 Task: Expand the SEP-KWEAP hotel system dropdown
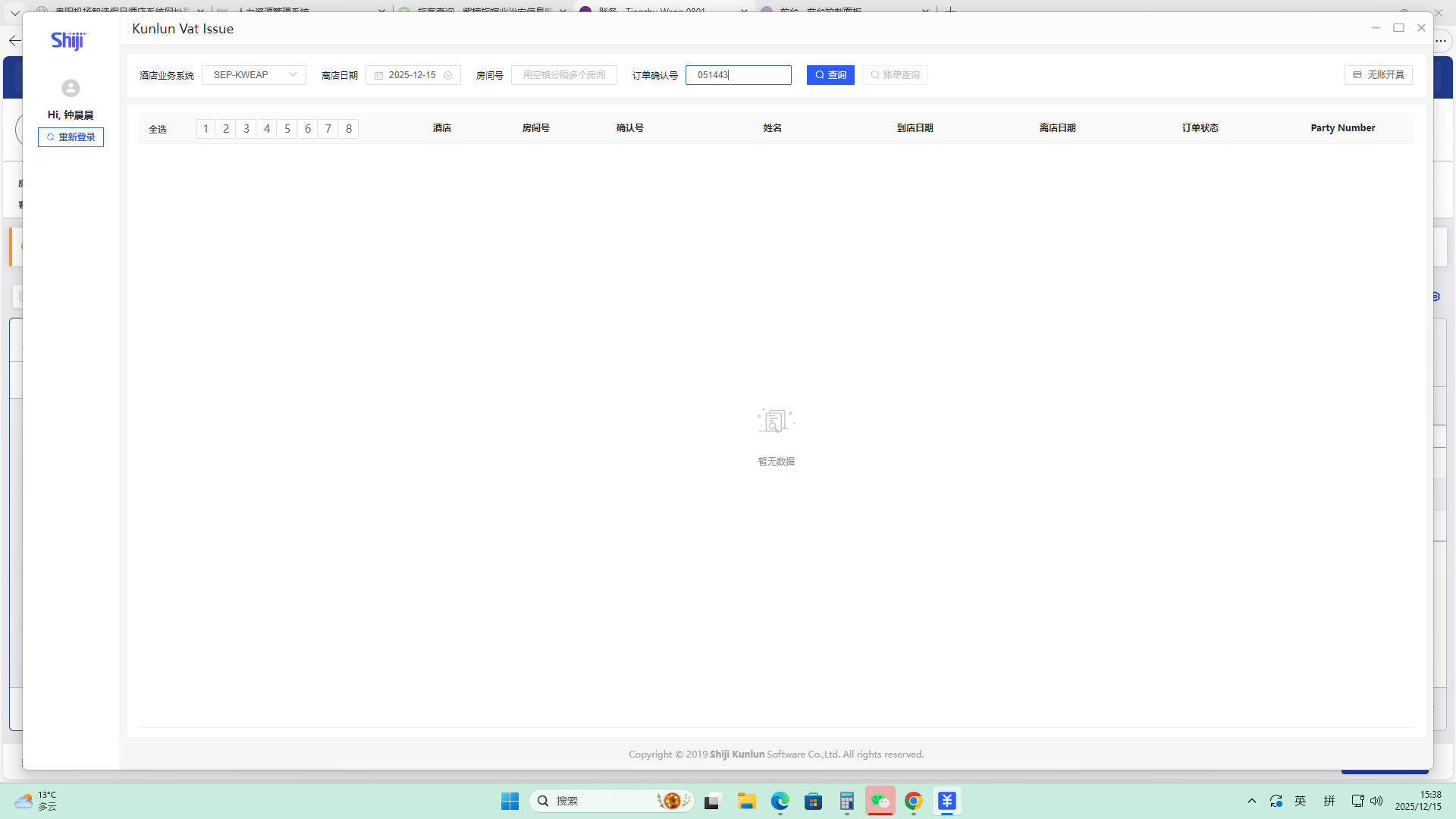[x=254, y=75]
